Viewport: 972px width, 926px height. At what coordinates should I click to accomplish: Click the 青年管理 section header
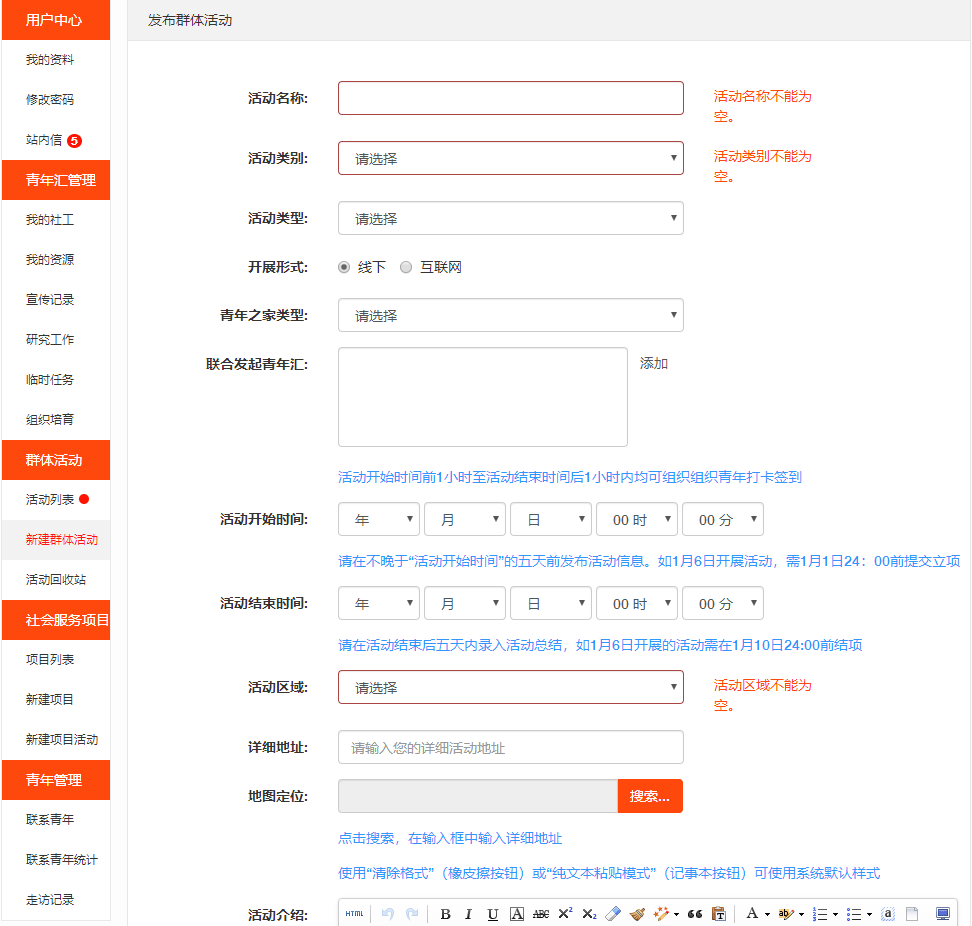(56, 780)
